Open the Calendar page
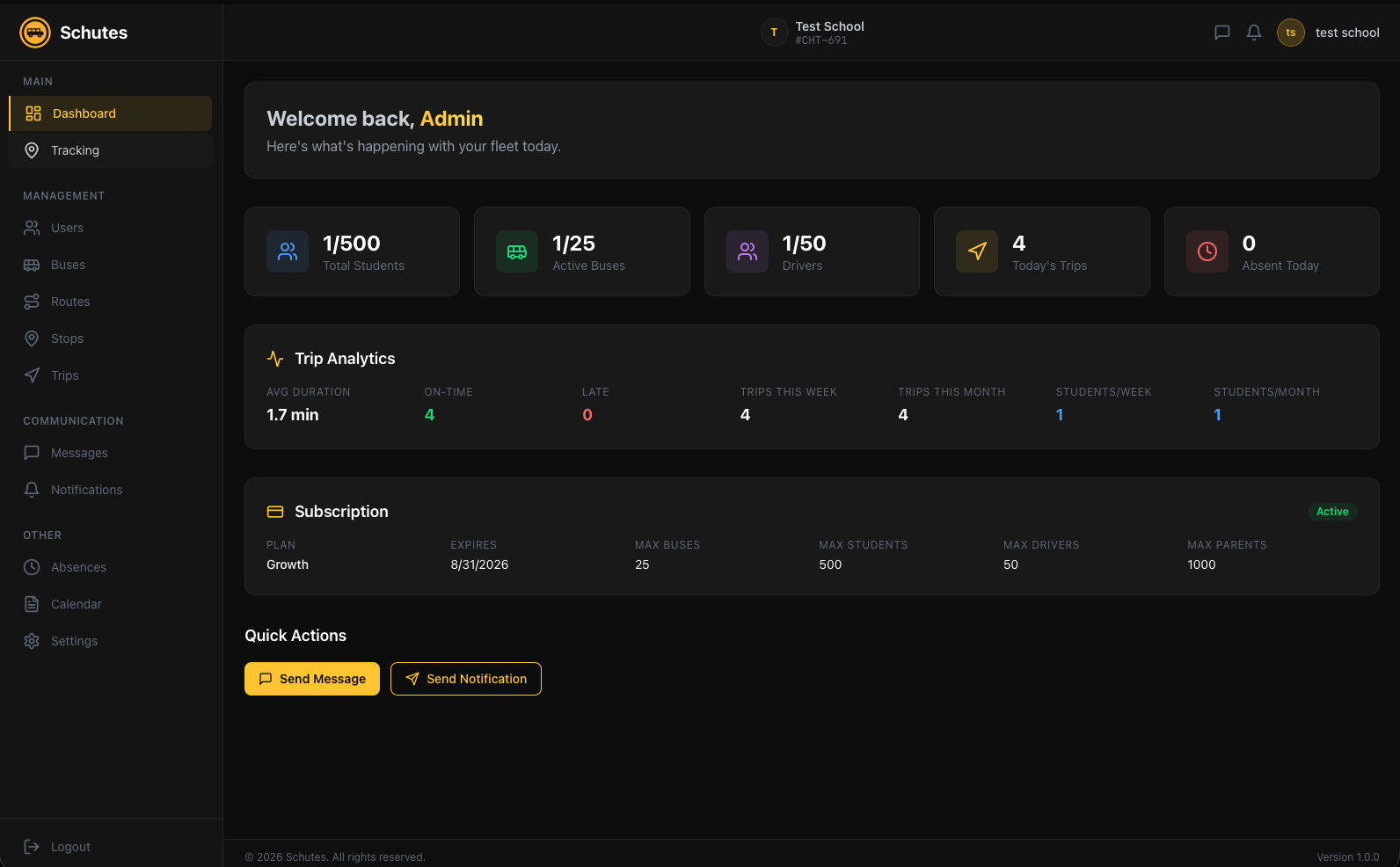The height and width of the screenshot is (867, 1400). [x=111, y=604]
